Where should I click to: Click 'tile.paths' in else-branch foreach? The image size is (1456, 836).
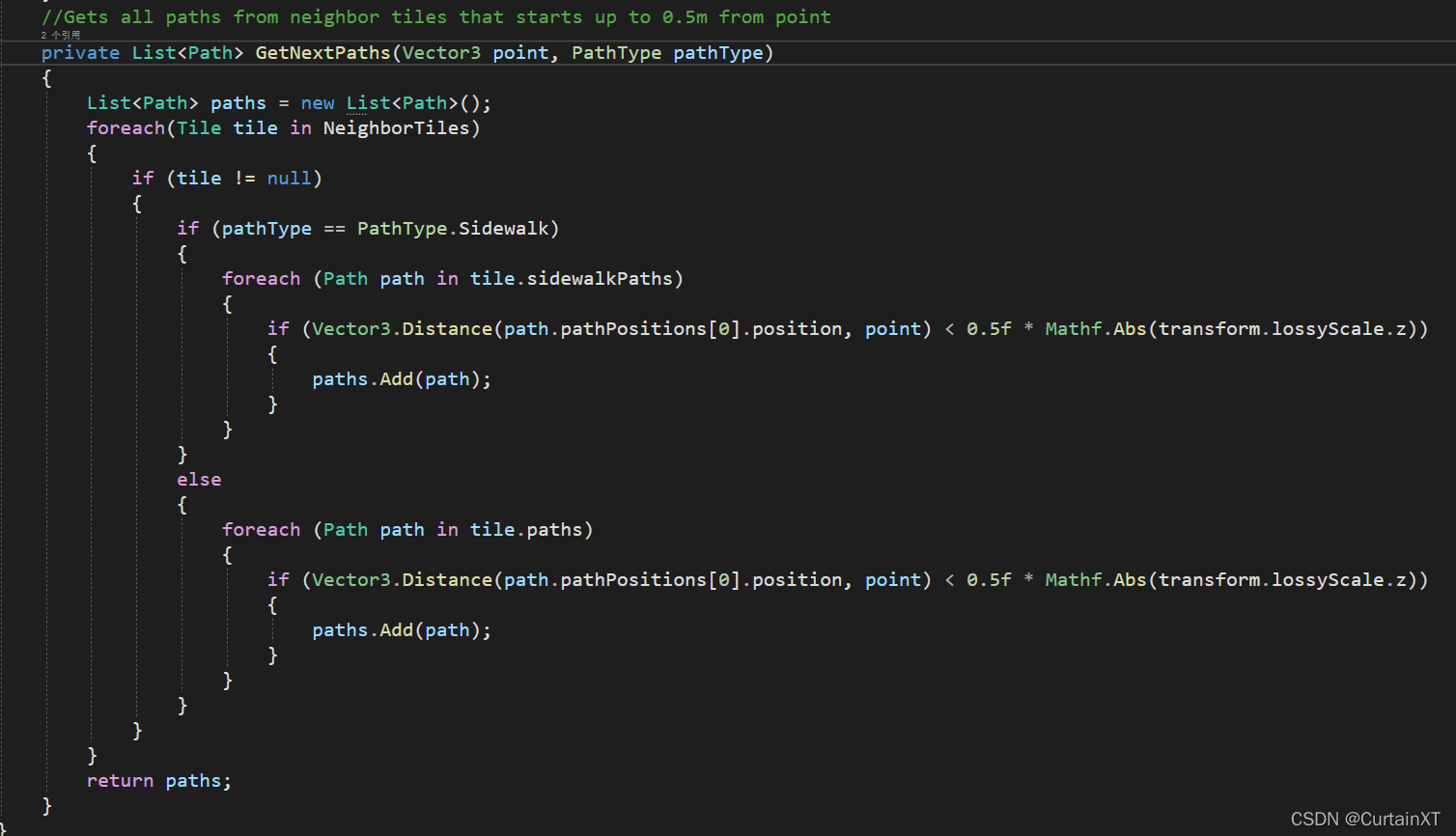pos(526,529)
